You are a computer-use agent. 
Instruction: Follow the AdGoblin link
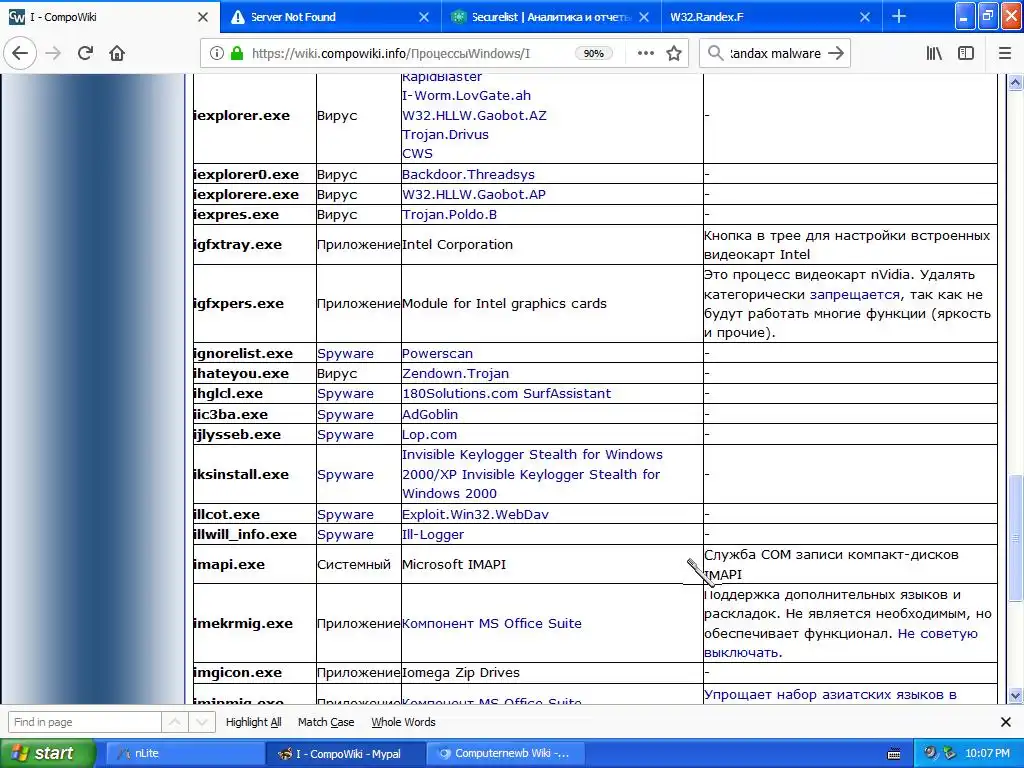[x=430, y=415]
